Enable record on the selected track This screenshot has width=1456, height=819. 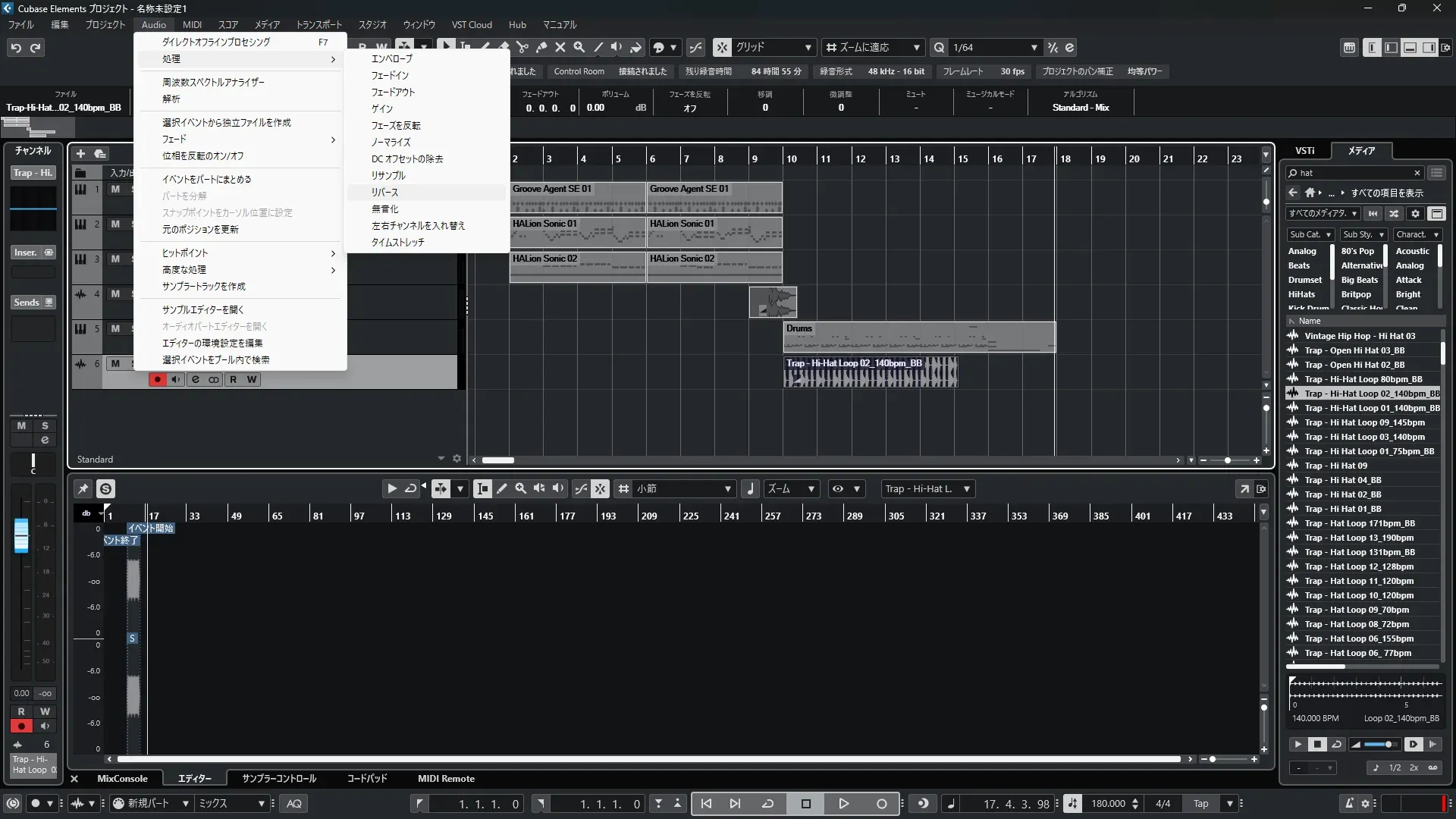point(157,379)
